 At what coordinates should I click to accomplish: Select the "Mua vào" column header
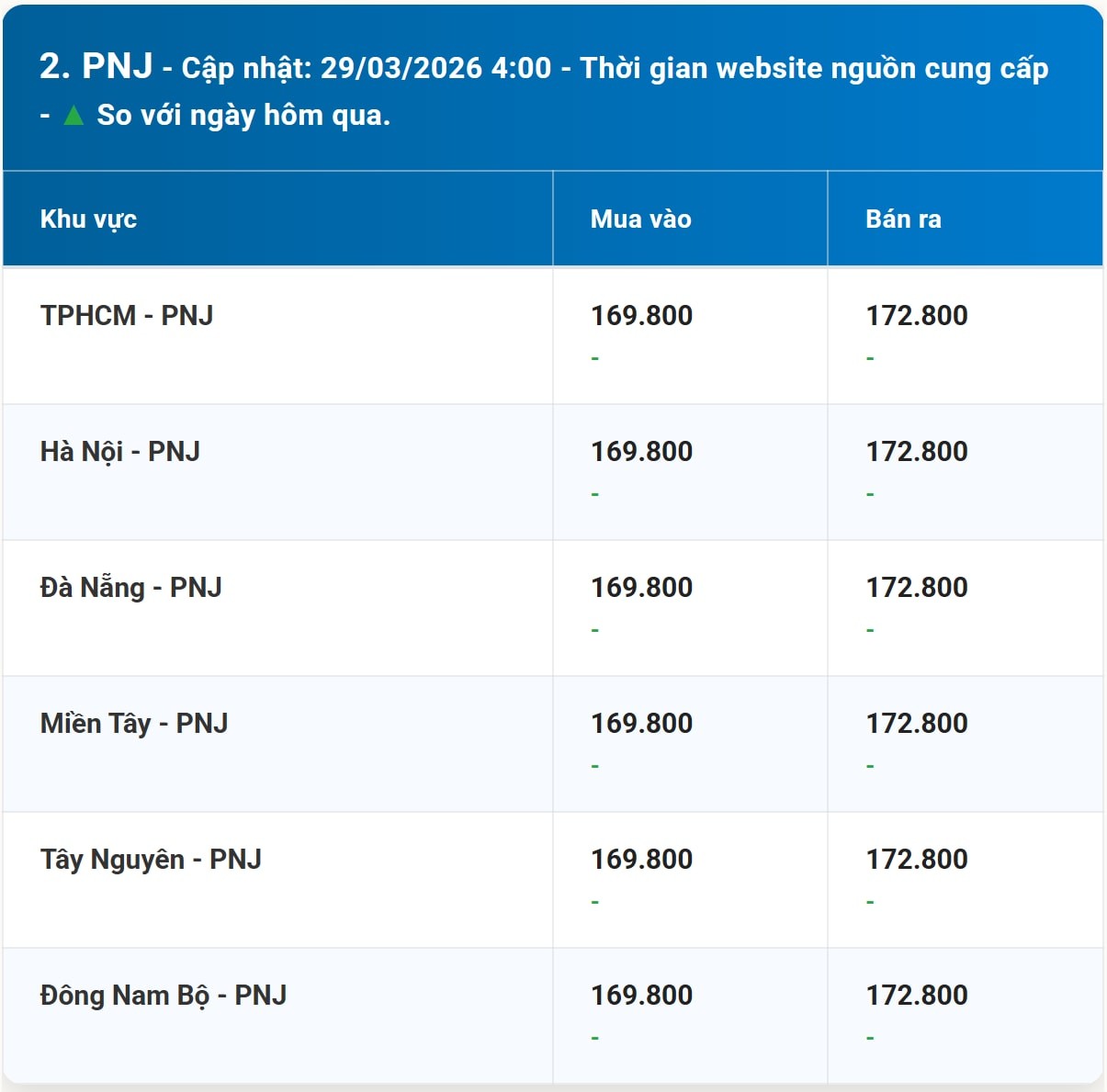pyautogui.click(x=640, y=219)
